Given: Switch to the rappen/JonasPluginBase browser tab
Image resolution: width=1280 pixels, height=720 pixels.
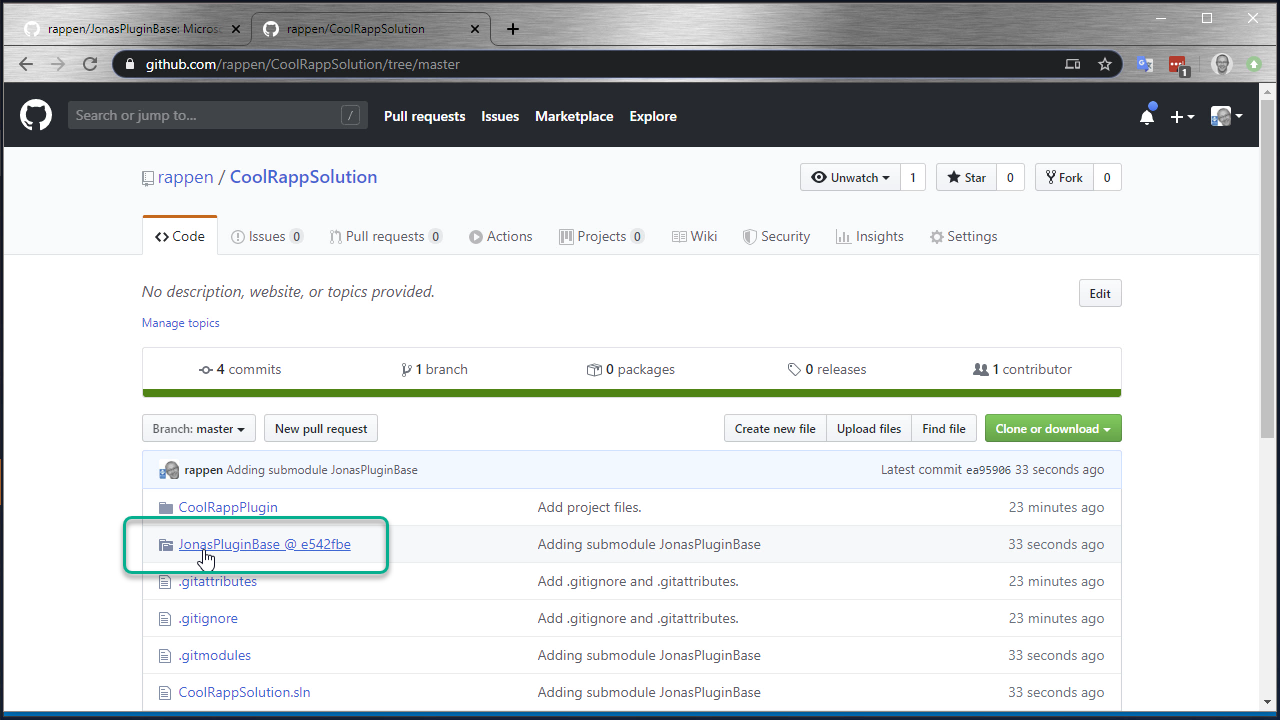Looking at the screenshot, I should click(133, 29).
